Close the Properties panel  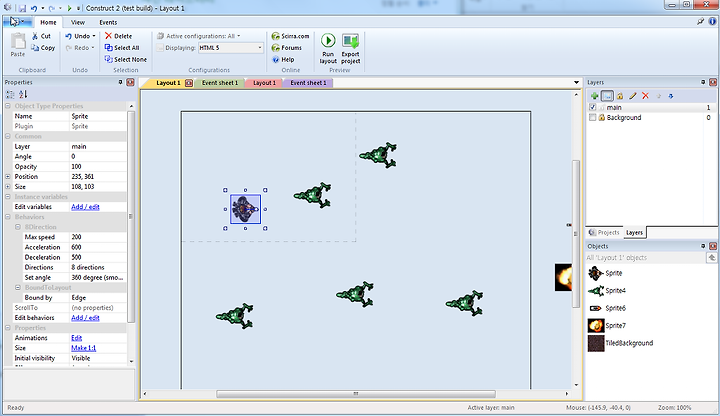[x=130, y=82]
